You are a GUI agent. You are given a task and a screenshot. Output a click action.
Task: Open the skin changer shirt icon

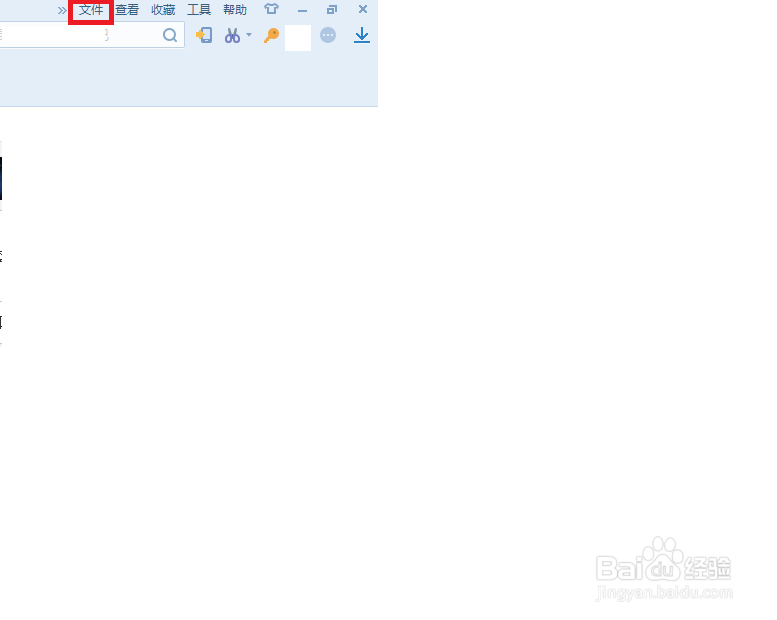[x=272, y=9]
